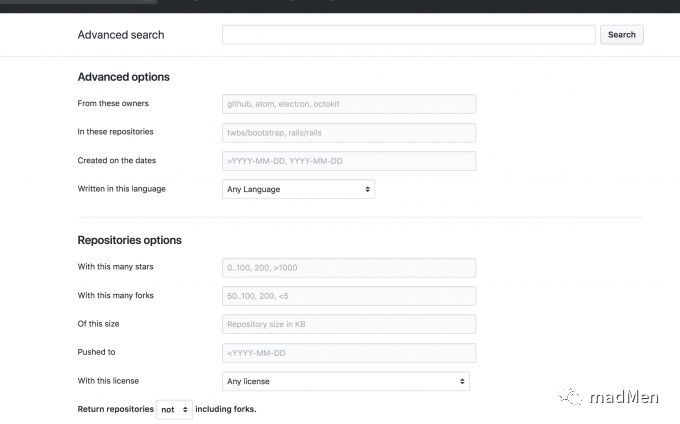The width and height of the screenshot is (680, 424).
Task: Expand the 'Any license' dropdown
Action: 345,381
